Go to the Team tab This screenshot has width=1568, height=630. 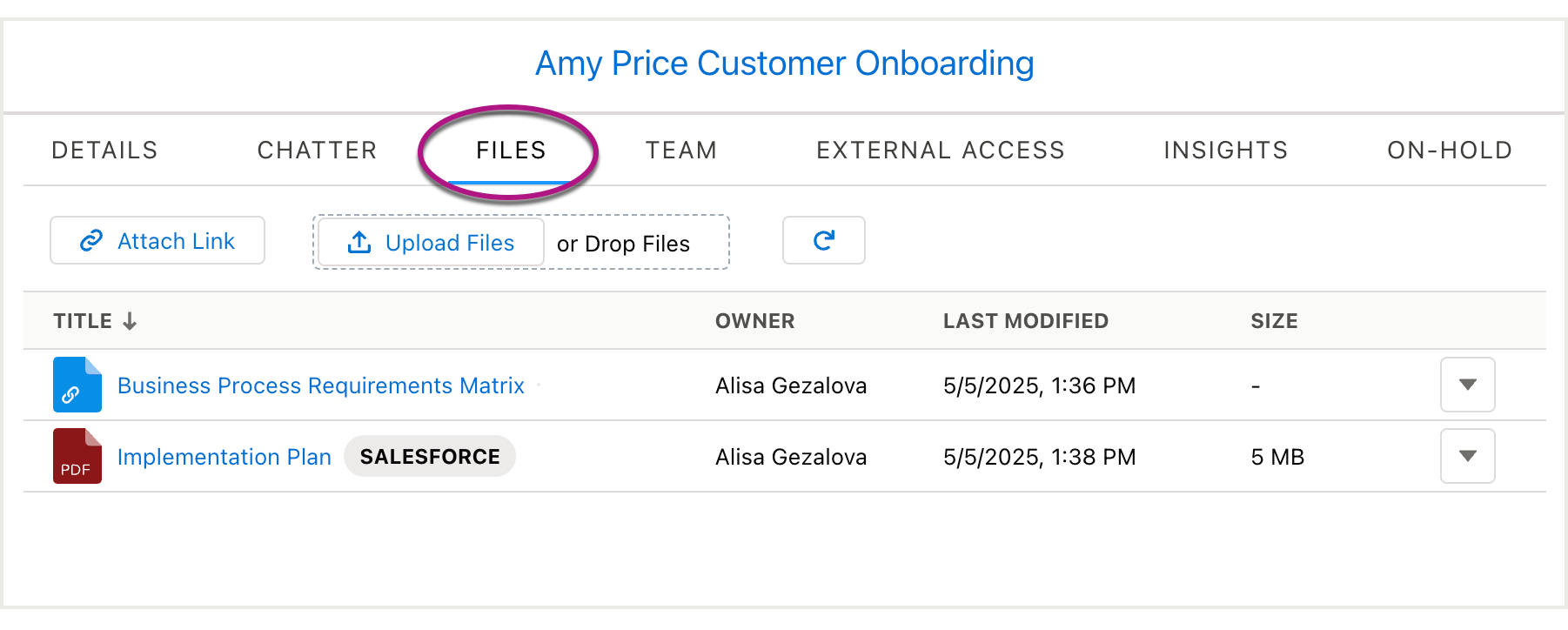coord(681,151)
